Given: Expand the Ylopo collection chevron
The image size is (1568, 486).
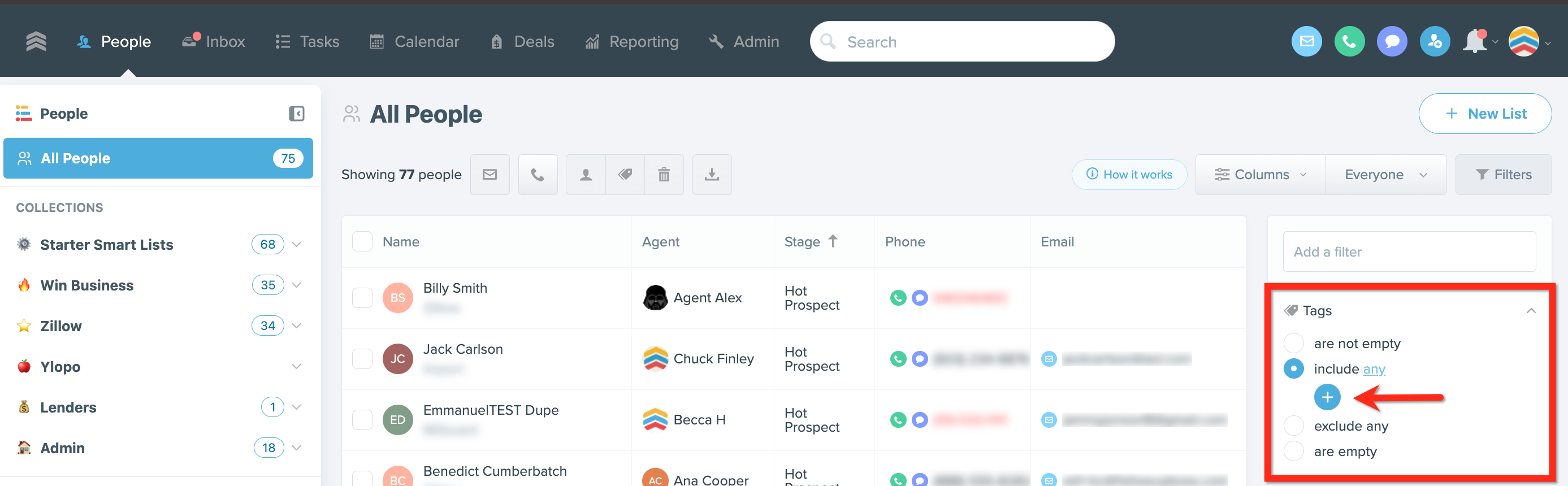Looking at the screenshot, I should [296, 367].
